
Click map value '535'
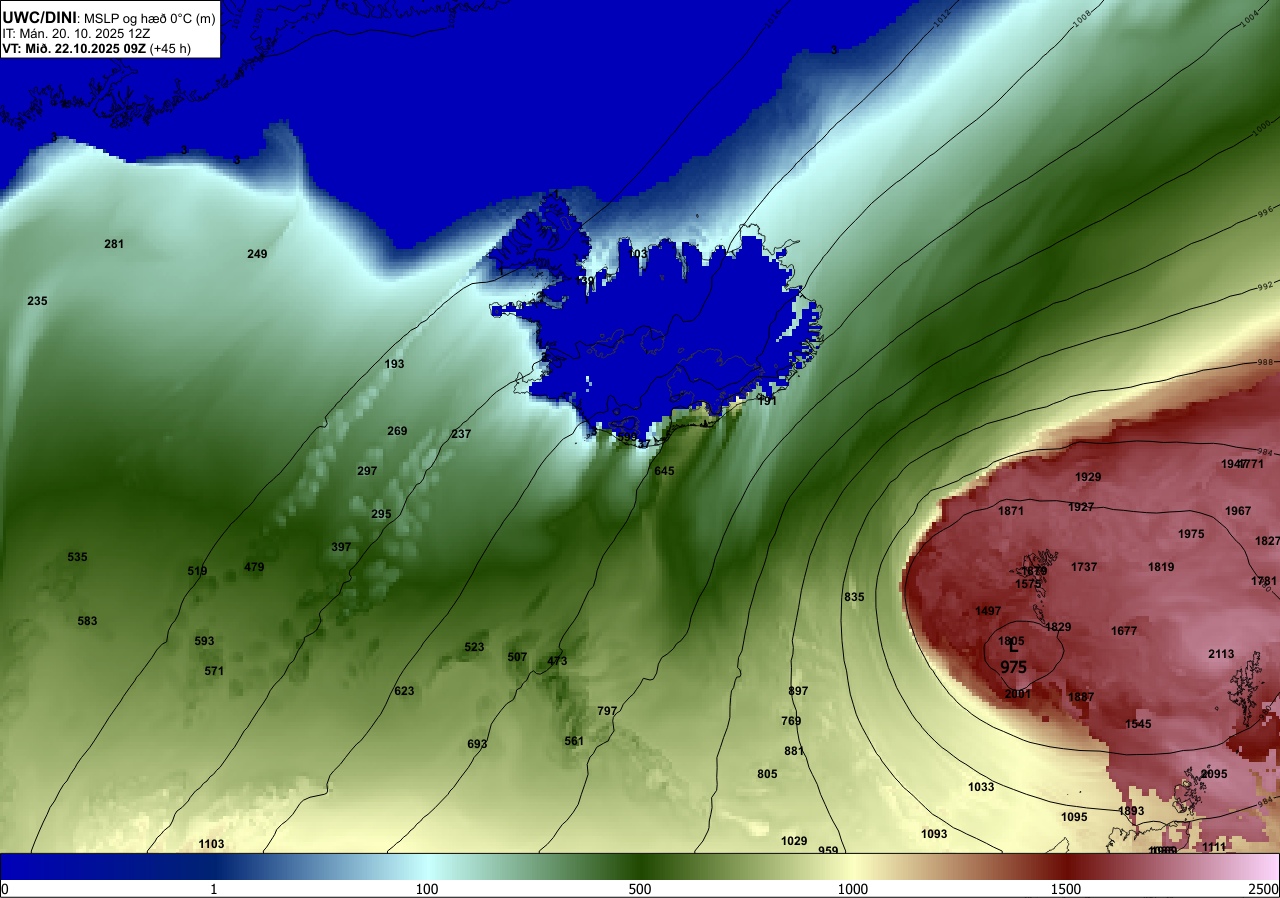77,557
